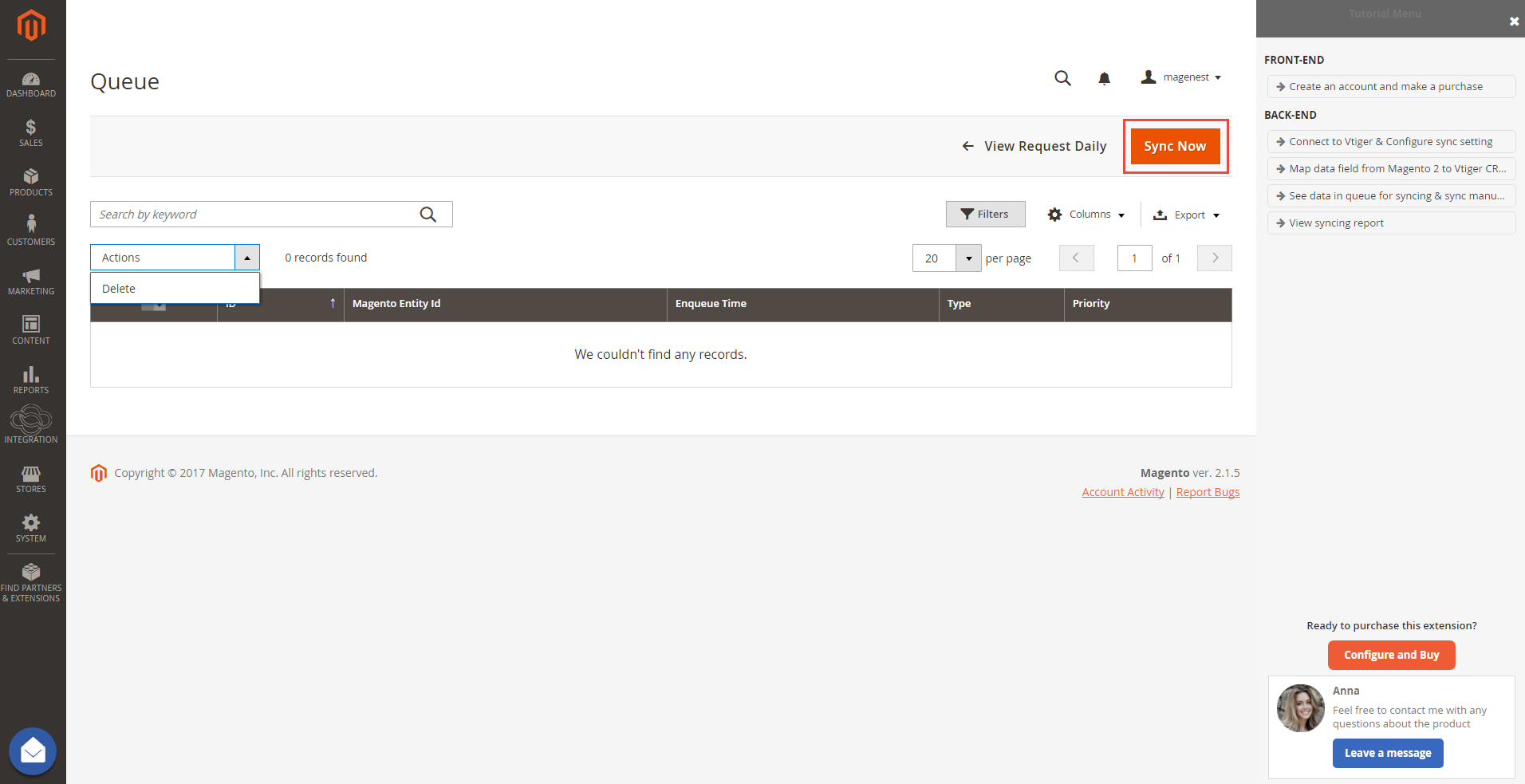
Task: Click the header search magnifier icon
Action: click(1062, 78)
